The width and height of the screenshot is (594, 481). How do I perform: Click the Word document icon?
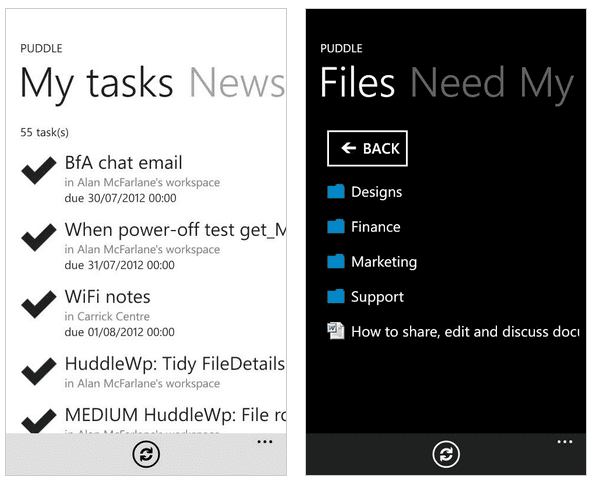click(x=336, y=331)
